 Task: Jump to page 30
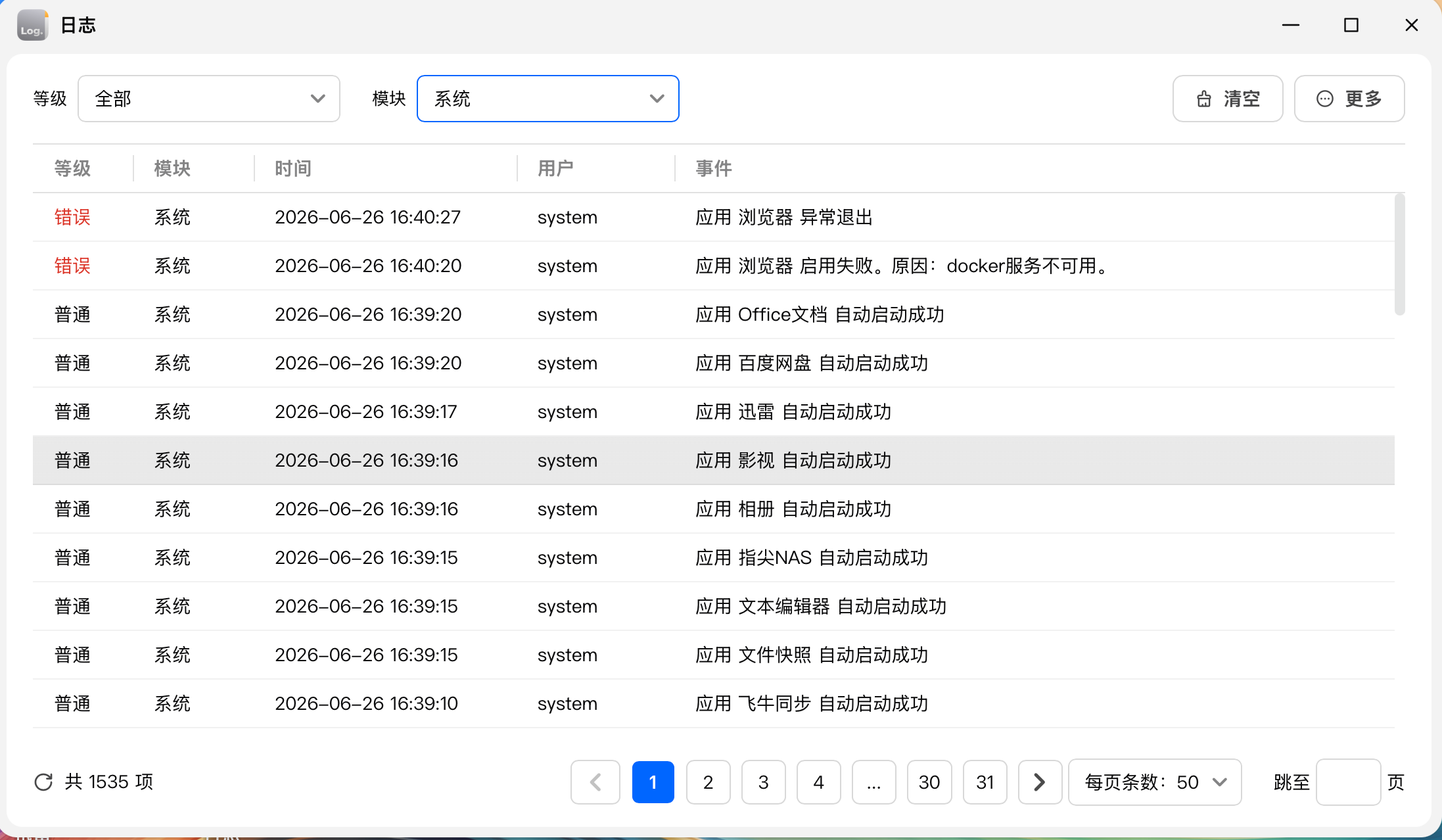929,782
